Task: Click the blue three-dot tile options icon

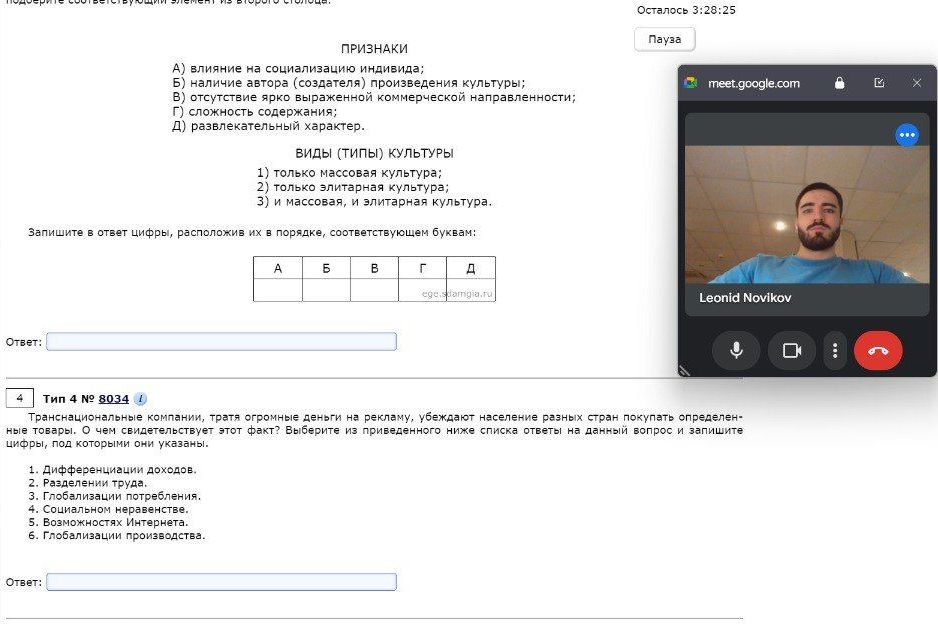Action: (x=907, y=135)
